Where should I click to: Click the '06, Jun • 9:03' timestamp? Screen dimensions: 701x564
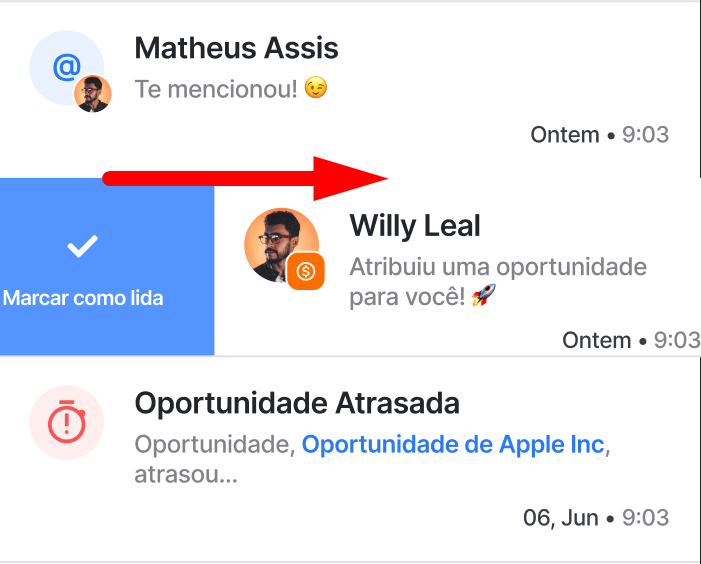point(596,518)
